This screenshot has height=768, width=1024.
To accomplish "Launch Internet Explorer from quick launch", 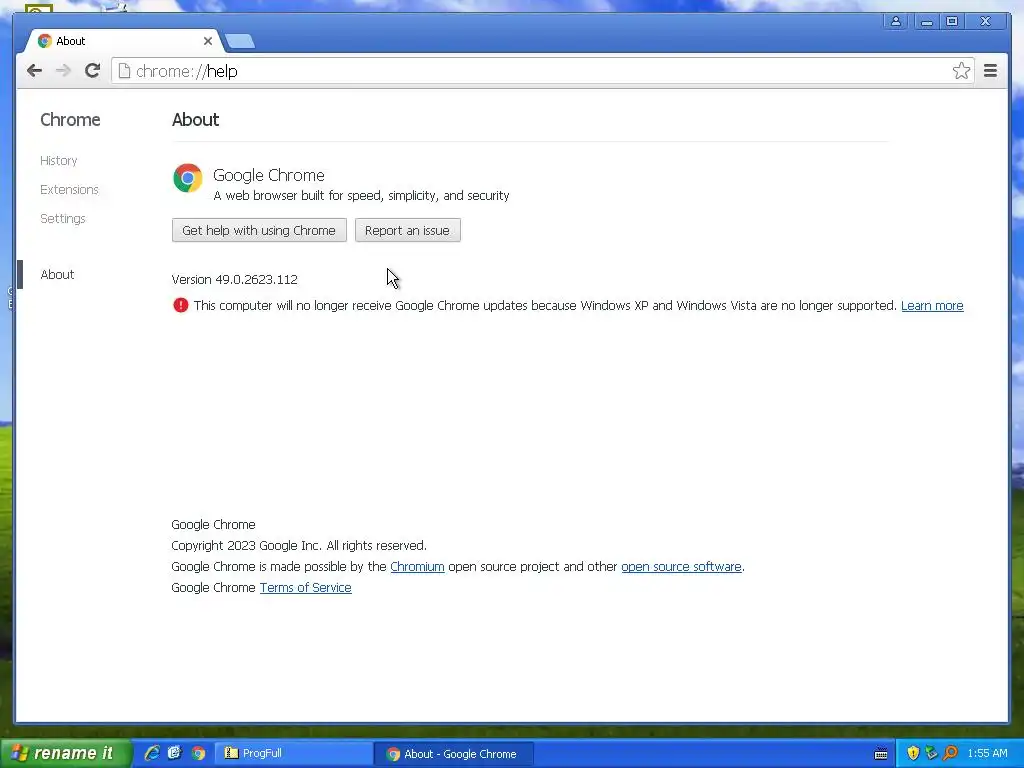I will 152,753.
